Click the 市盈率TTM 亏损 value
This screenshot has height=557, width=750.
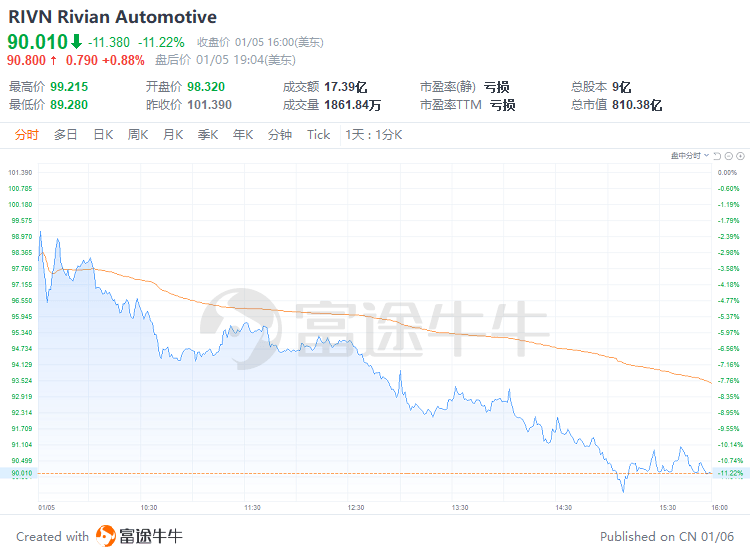503,105
